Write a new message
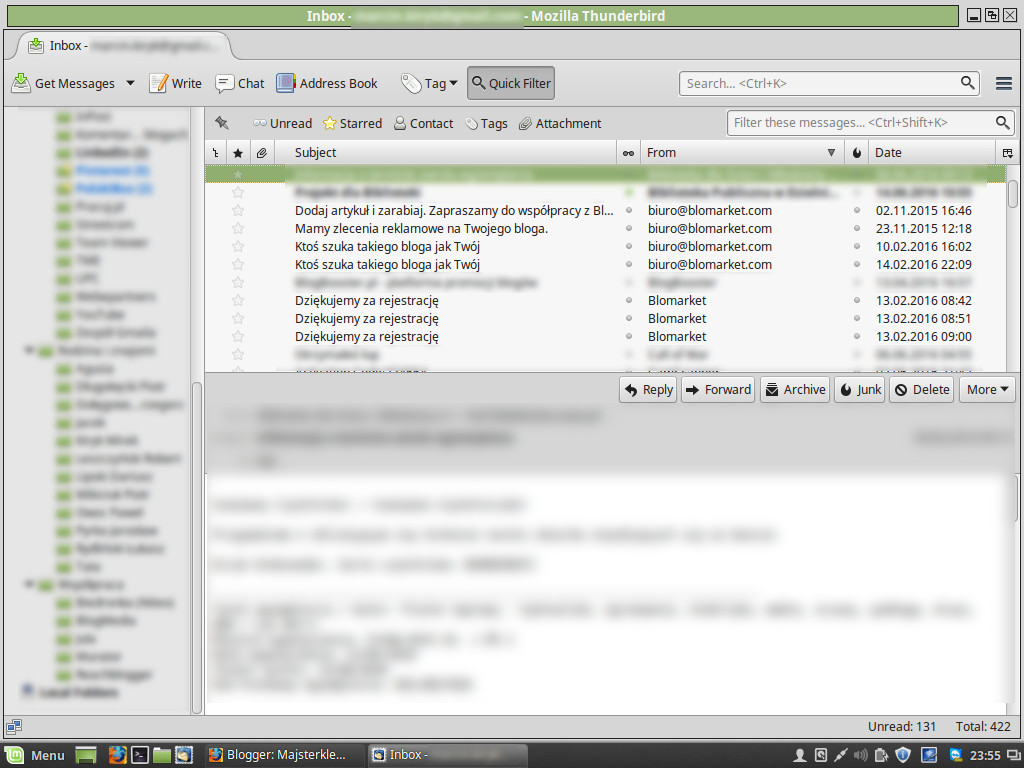This screenshot has height=768, width=1024. (175, 83)
